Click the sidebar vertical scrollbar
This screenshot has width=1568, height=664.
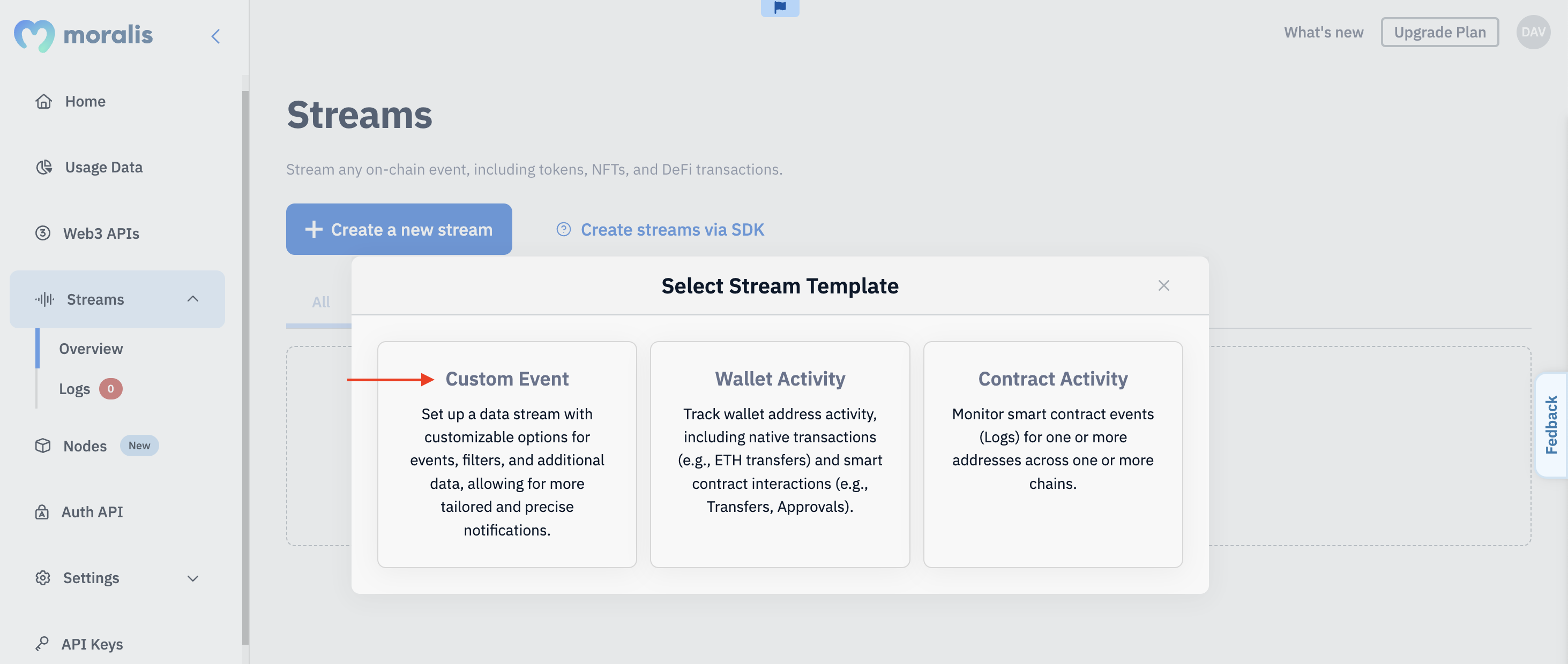pyautogui.click(x=245, y=367)
